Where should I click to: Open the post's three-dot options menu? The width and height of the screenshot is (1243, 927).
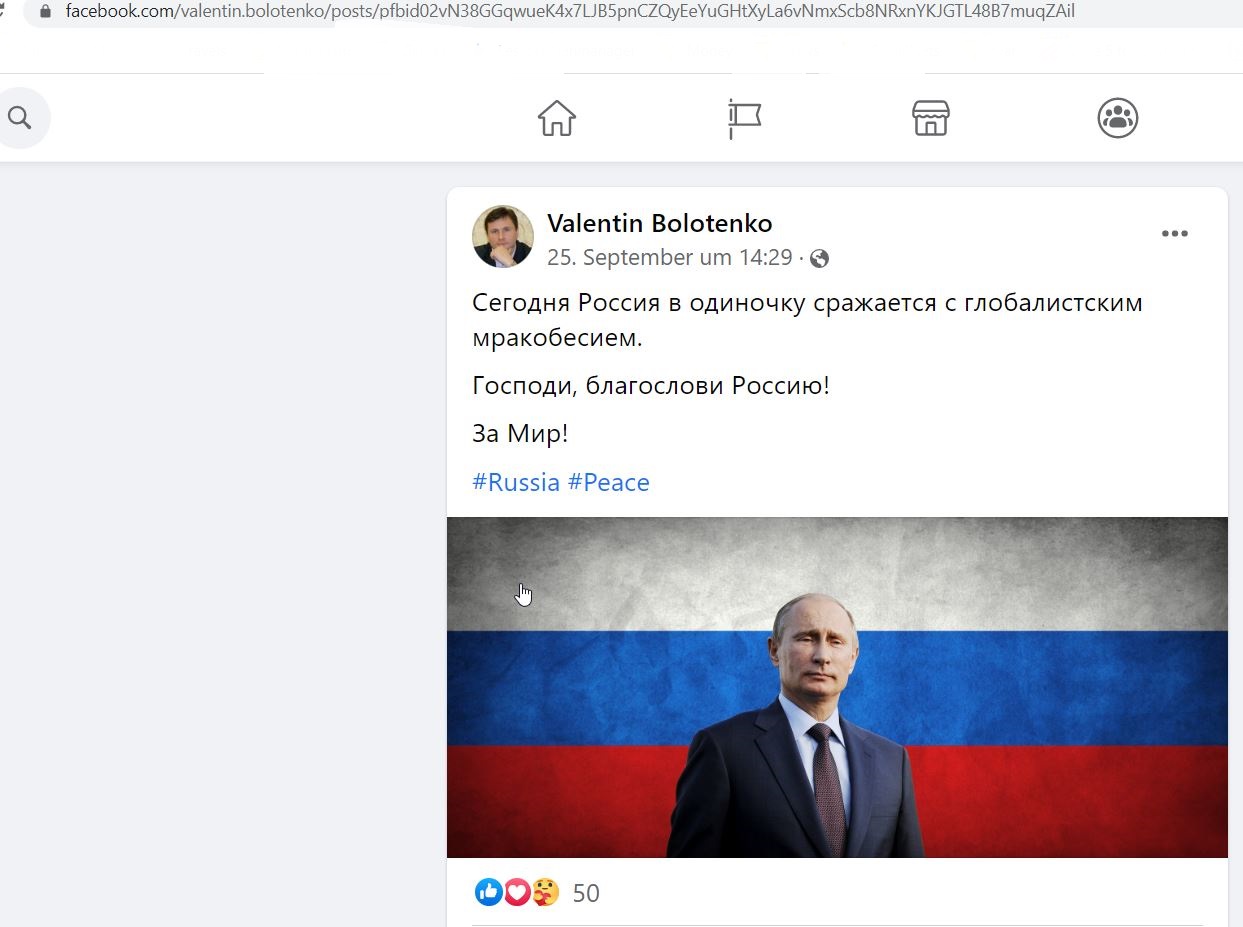click(x=1174, y=234)
